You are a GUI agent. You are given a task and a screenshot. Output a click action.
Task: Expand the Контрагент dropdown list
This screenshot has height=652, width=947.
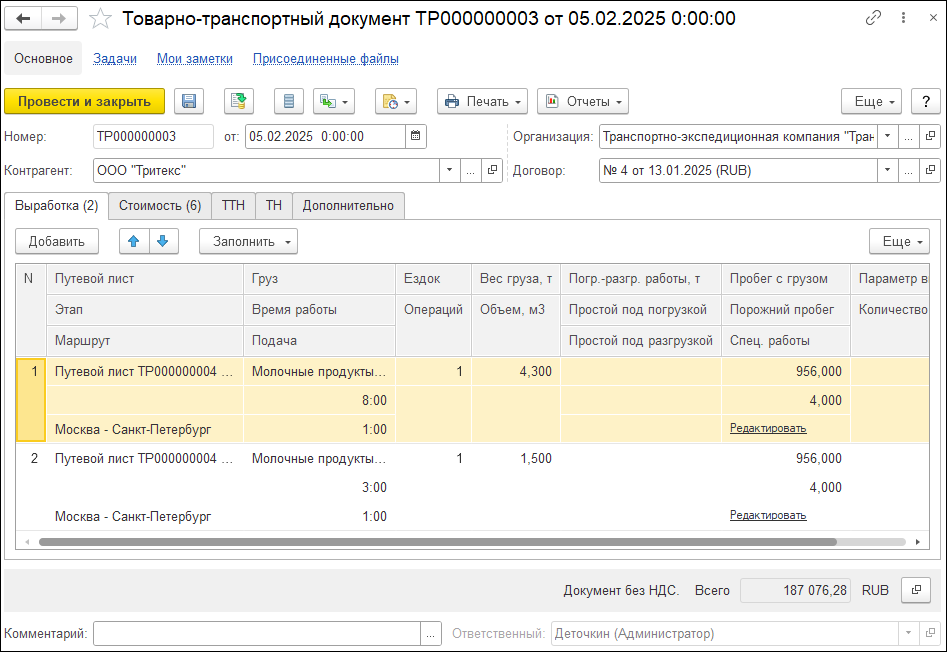coord(449,170)
